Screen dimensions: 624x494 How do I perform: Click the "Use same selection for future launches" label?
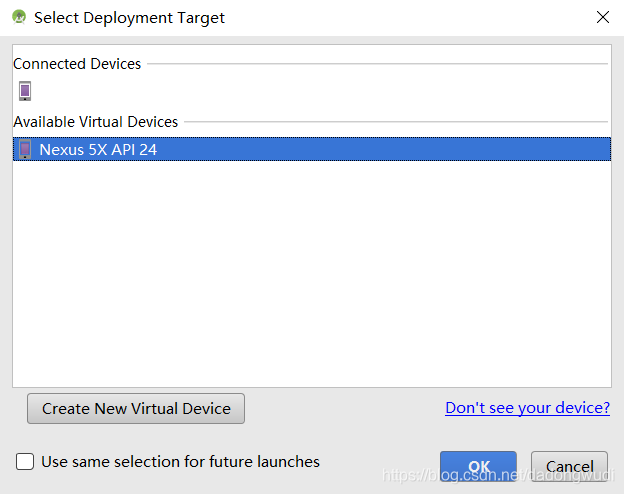(x=180, y=462)
